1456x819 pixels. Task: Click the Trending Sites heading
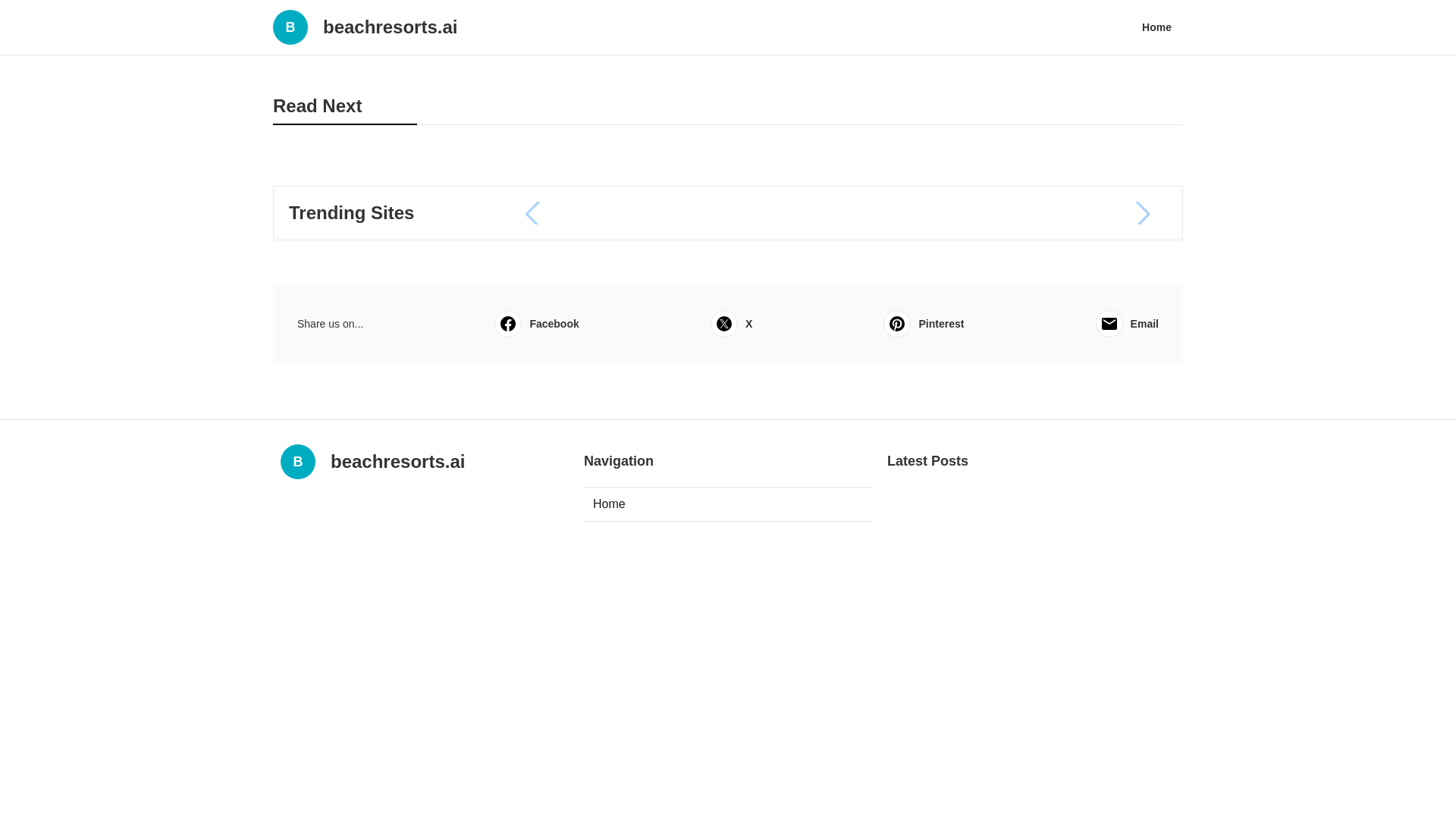[x=351, y=213]
